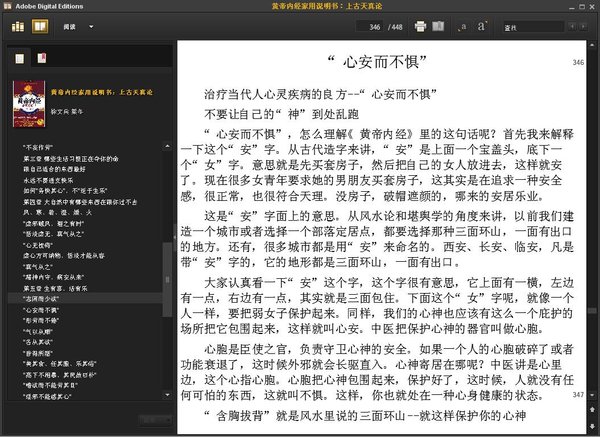Show the table of contents tab
Image resolution: width=600 pixels, height=437 pixels.
click(x=18, y=59)
